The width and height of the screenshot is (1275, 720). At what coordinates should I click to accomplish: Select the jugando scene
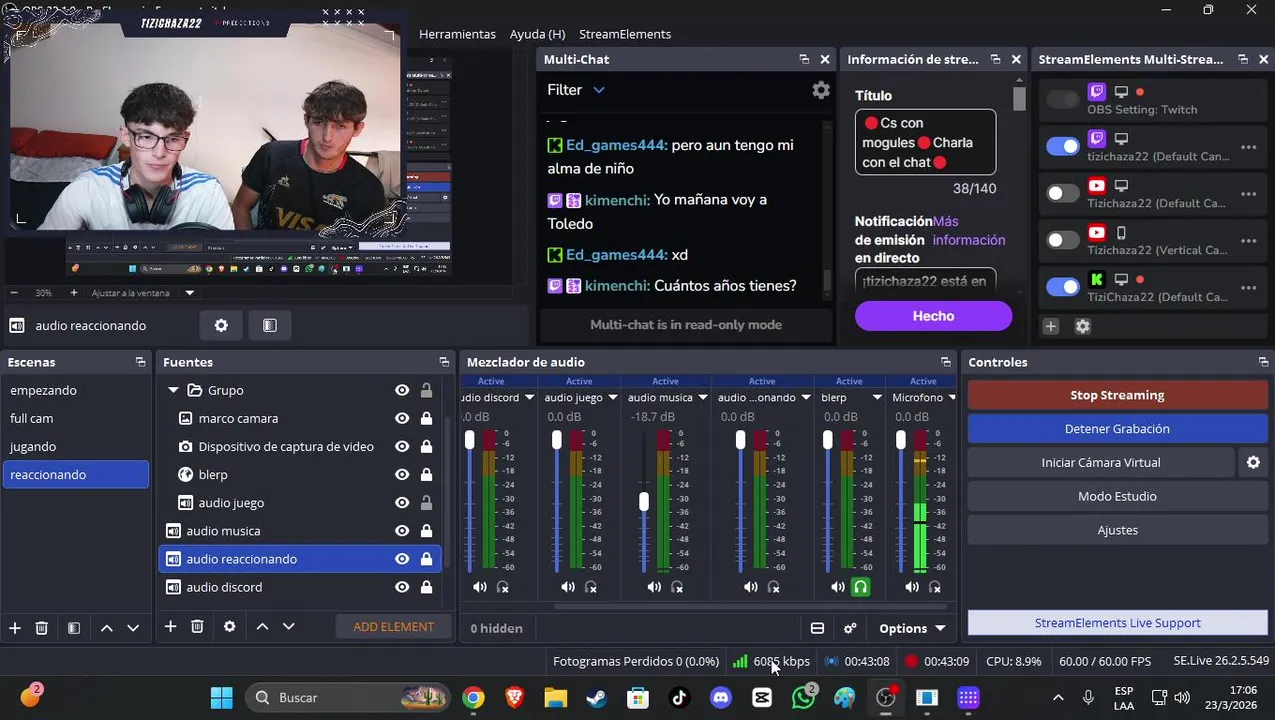pyautogui.click(x=76, y=446)
